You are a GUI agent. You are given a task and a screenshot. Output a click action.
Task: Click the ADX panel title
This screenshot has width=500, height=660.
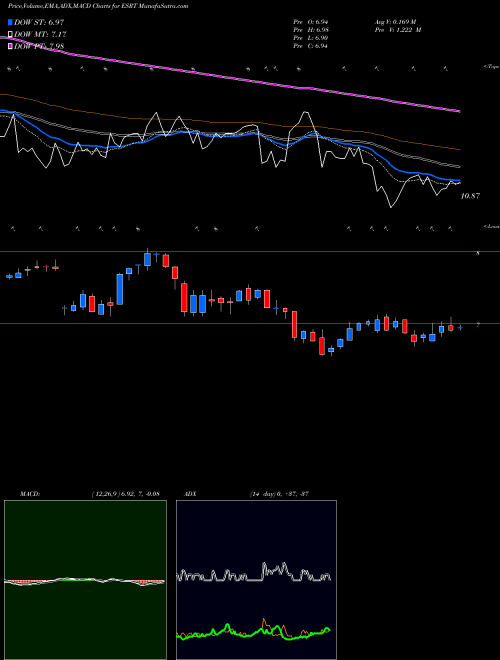[x=190, y=494]
